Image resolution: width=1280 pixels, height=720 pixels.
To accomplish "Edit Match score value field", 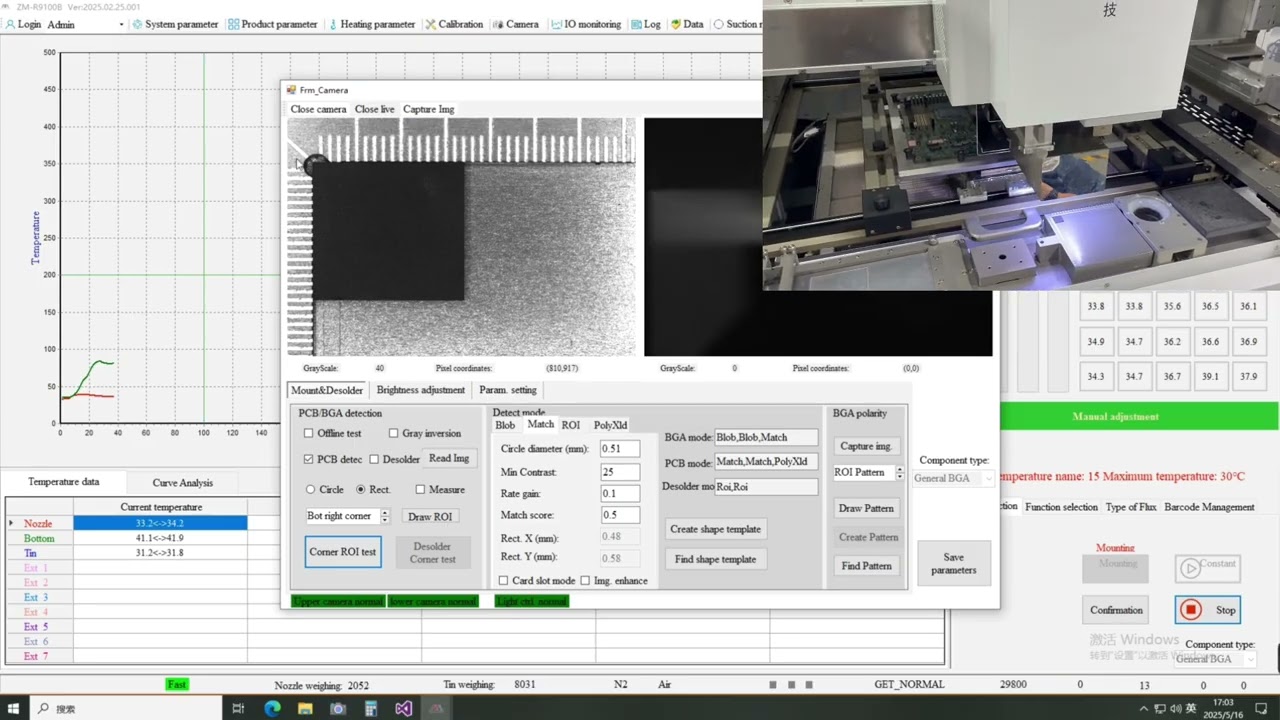I will 620,515.
